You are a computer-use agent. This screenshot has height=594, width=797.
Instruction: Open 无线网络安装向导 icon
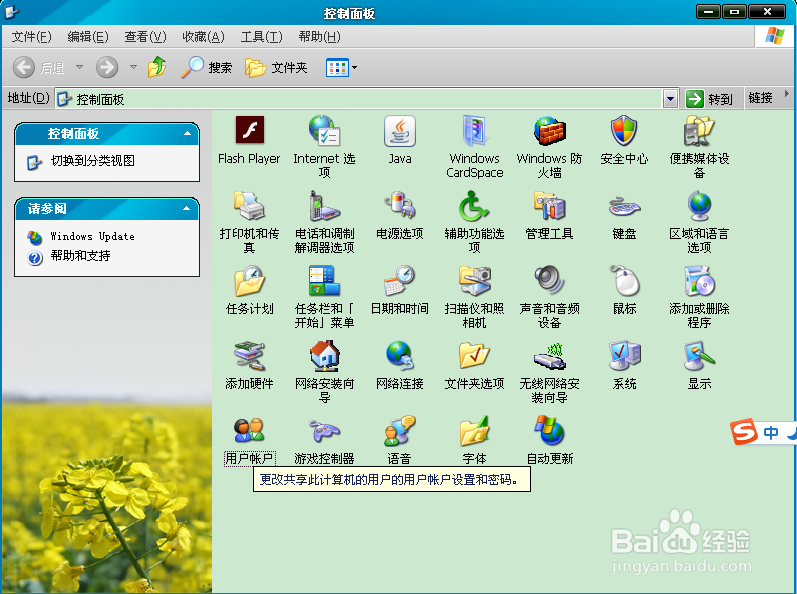point(549,355)
